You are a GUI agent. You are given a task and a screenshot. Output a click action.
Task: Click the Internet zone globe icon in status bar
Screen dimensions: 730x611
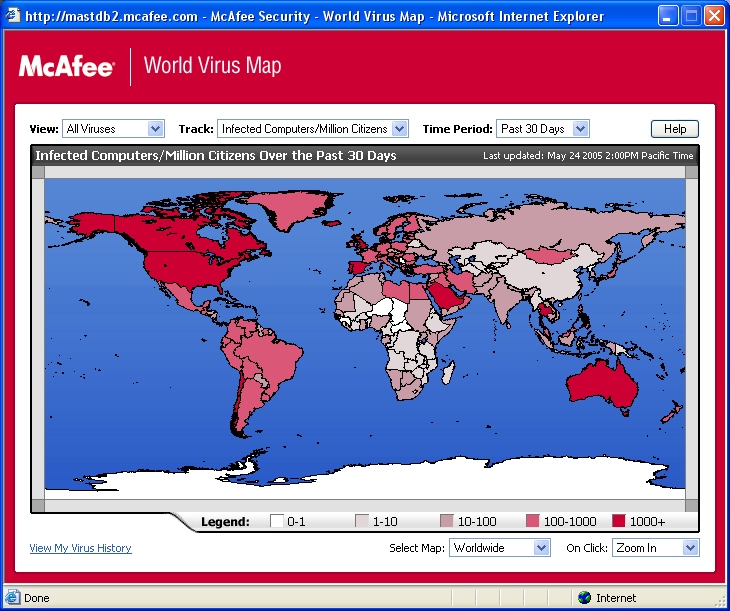tap(584, 597)
